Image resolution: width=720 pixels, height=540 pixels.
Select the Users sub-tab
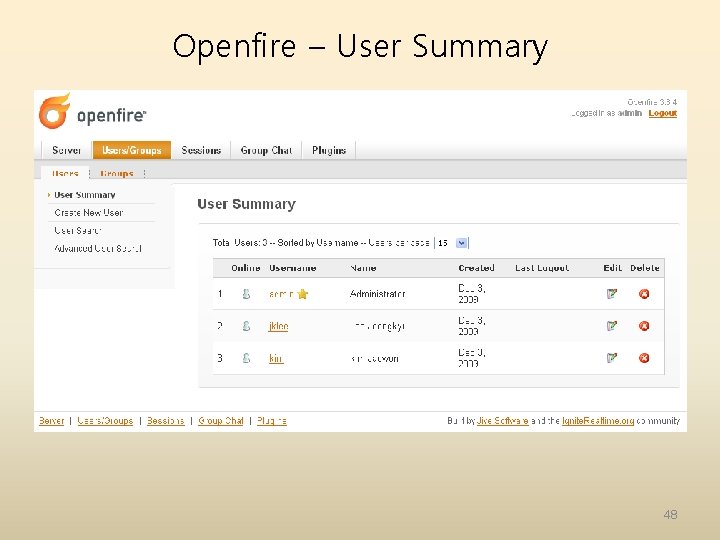click(65, 173)
